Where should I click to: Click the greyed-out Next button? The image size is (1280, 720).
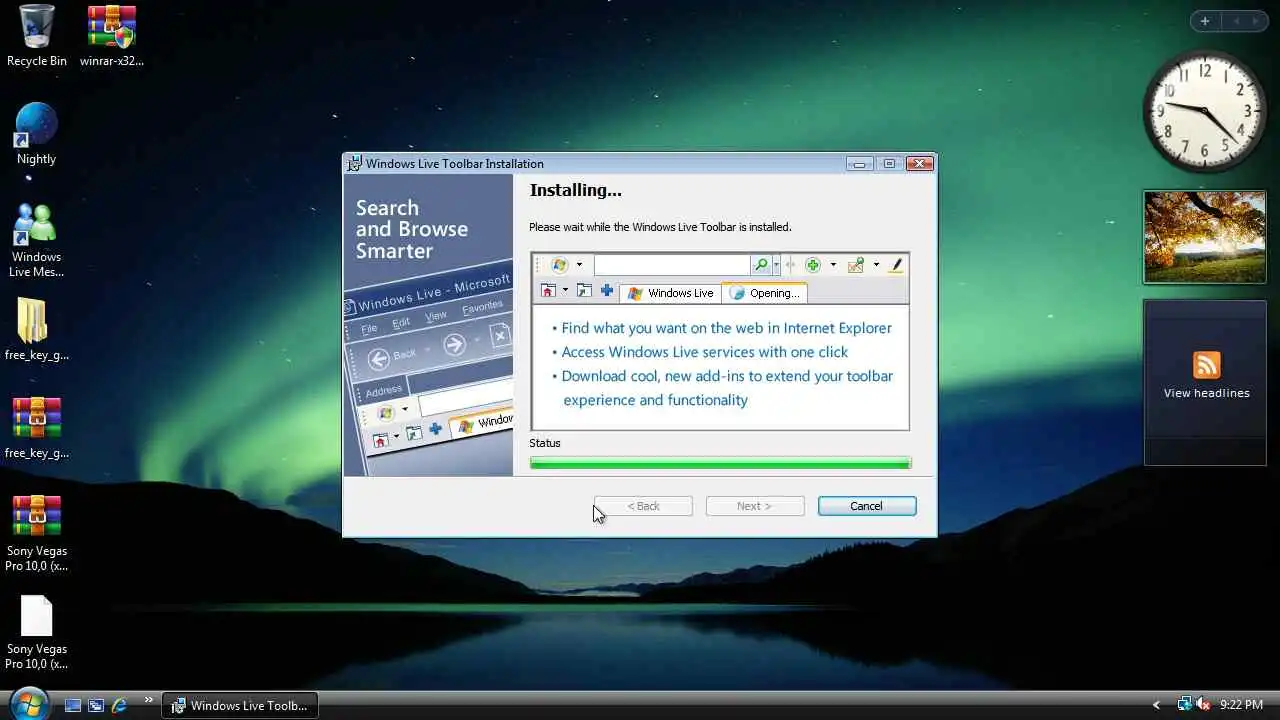click(755, 506)
